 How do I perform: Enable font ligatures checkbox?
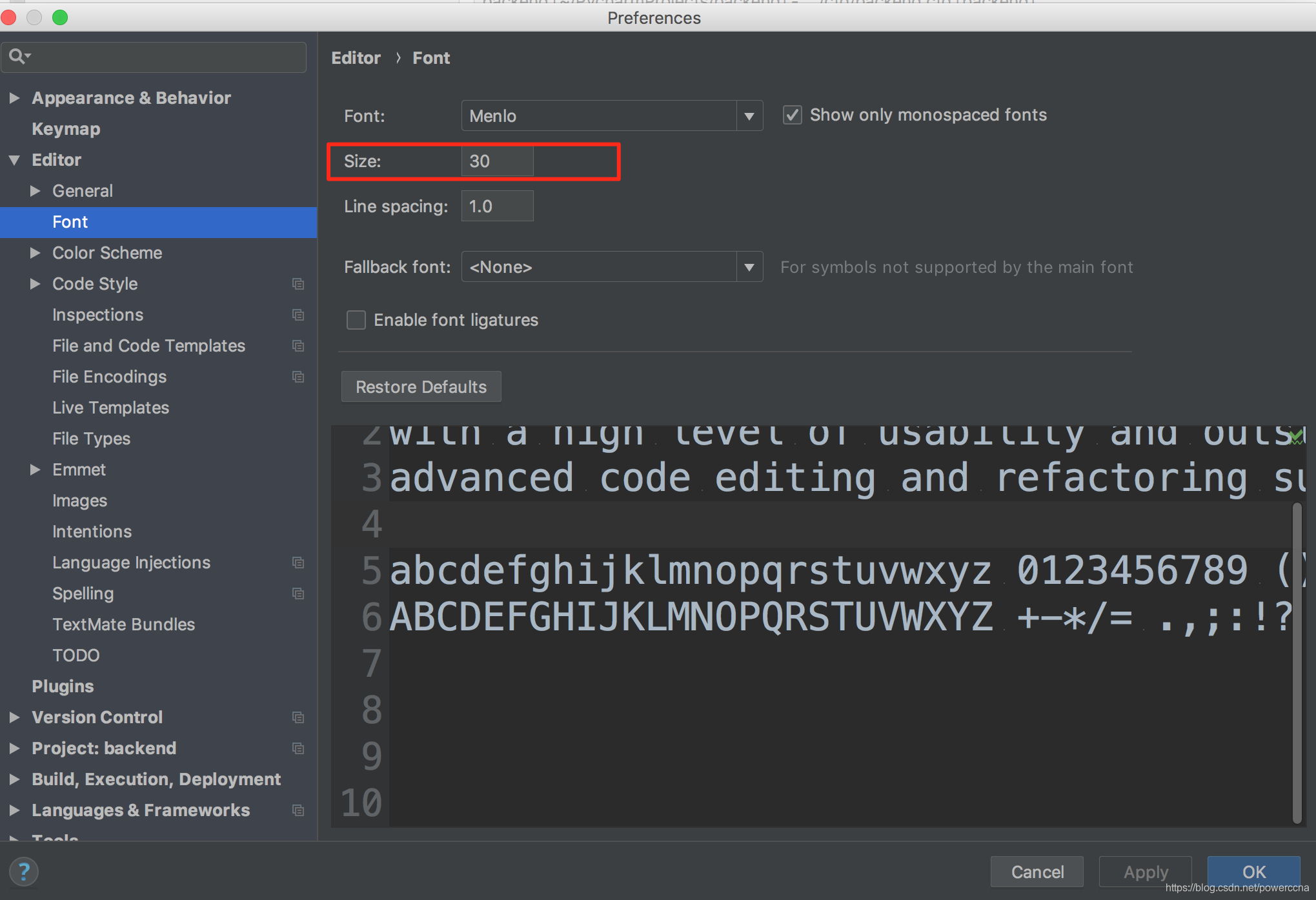(x=356, y=320)
